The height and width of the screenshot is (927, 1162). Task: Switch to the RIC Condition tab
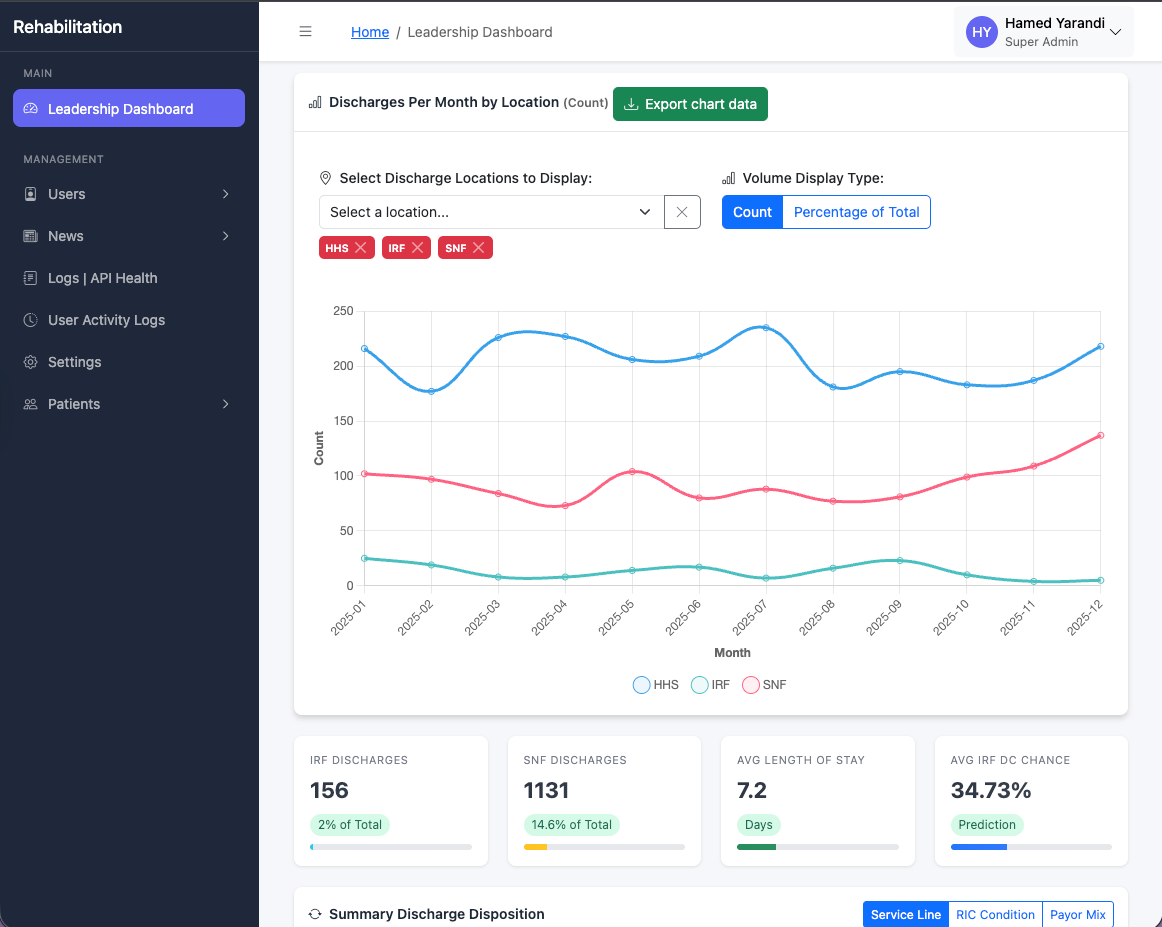(995, 914)
